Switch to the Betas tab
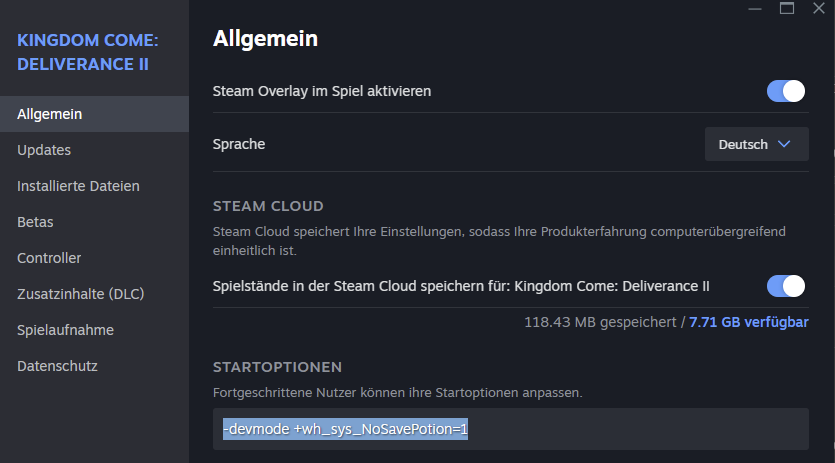The image size is (835, 463). coord(35,222)
